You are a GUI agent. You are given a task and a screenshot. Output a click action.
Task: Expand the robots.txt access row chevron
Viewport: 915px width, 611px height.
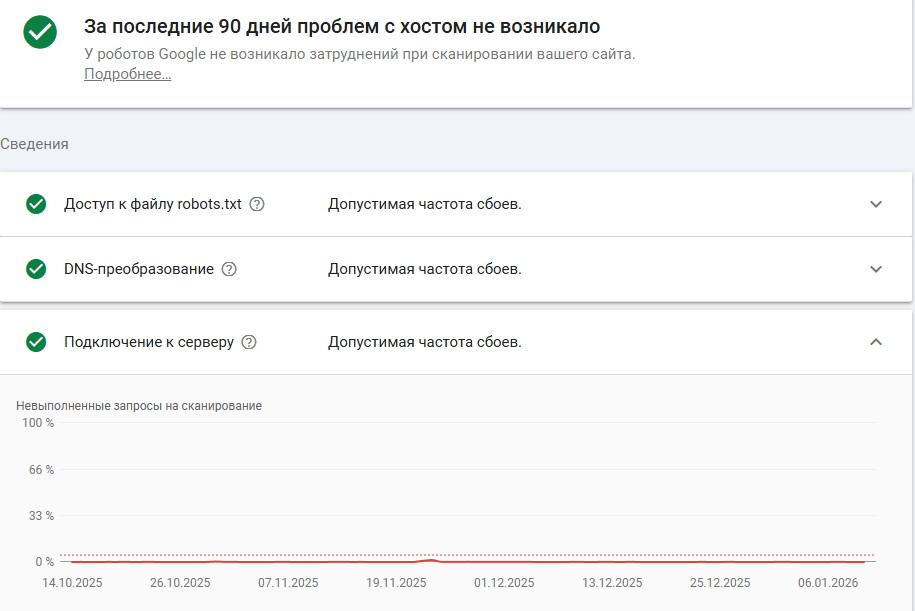(x=876, y=204)
